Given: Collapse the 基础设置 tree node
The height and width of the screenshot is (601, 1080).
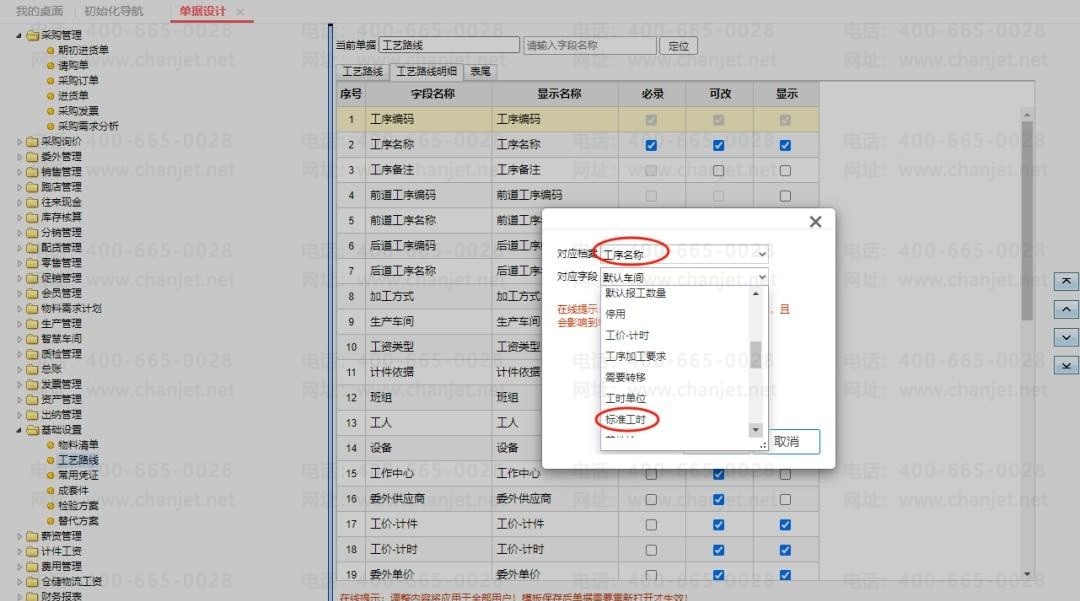Looking at the screenshot, I should pyautogui.click(x=19, y=430).
